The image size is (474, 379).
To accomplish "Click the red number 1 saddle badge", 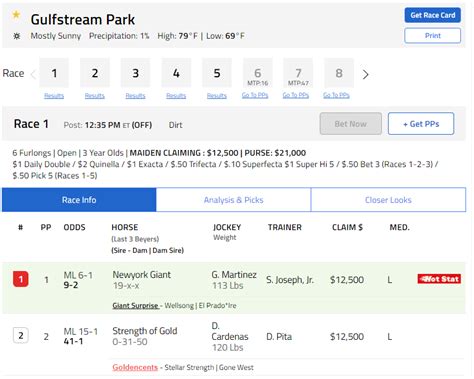I will (x=21, y=279).
